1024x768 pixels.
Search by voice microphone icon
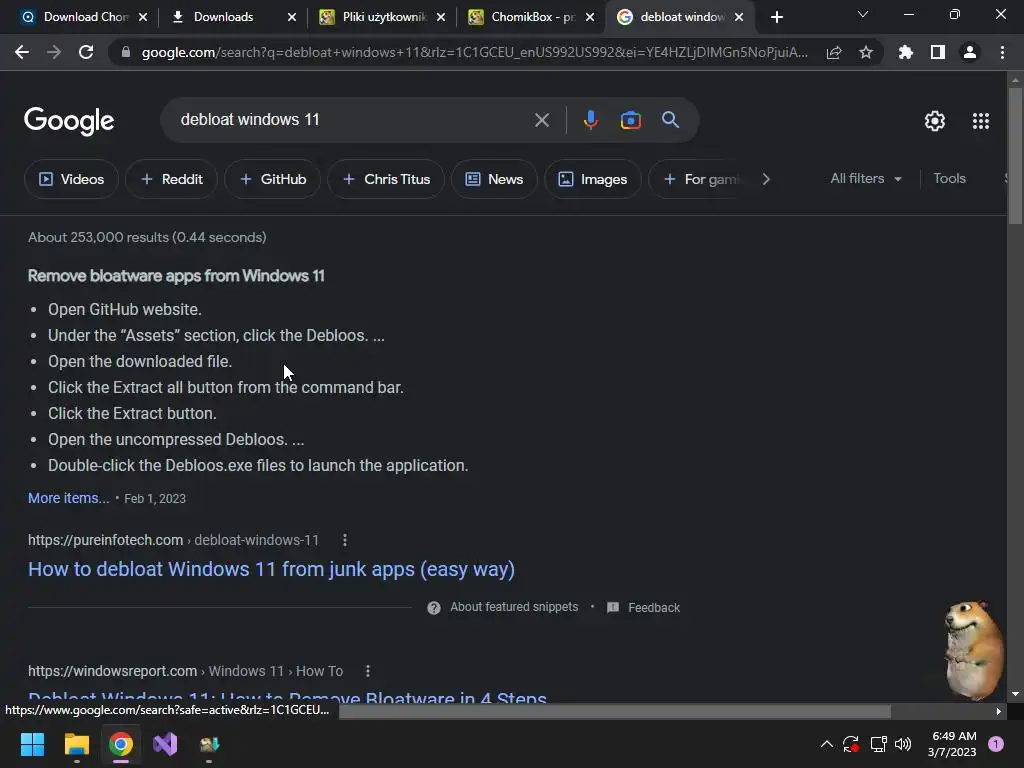(590, 120)
